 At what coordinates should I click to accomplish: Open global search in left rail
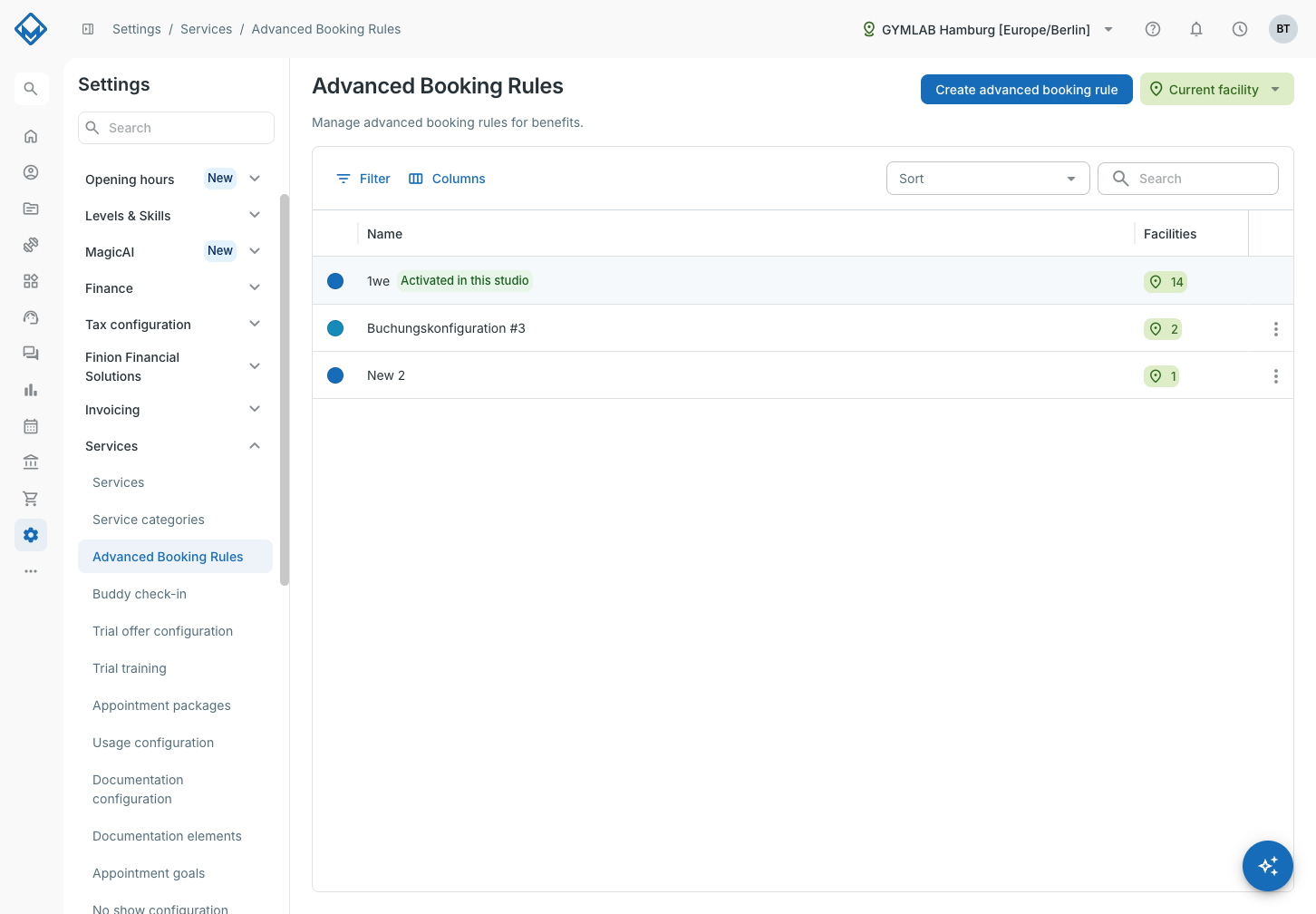pos(31,89)
